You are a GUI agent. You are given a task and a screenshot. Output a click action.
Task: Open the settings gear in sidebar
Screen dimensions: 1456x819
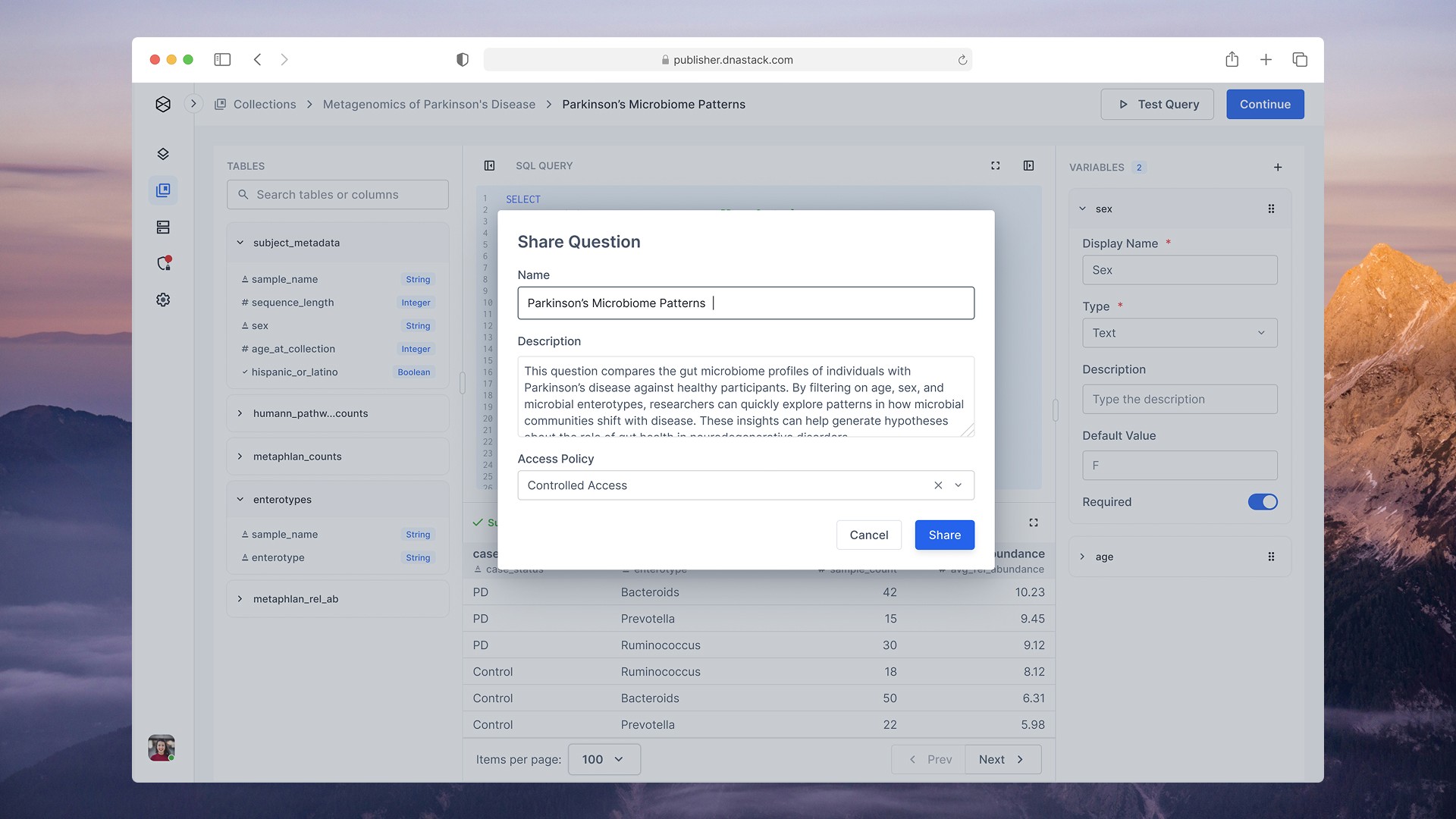coord(163,300)
